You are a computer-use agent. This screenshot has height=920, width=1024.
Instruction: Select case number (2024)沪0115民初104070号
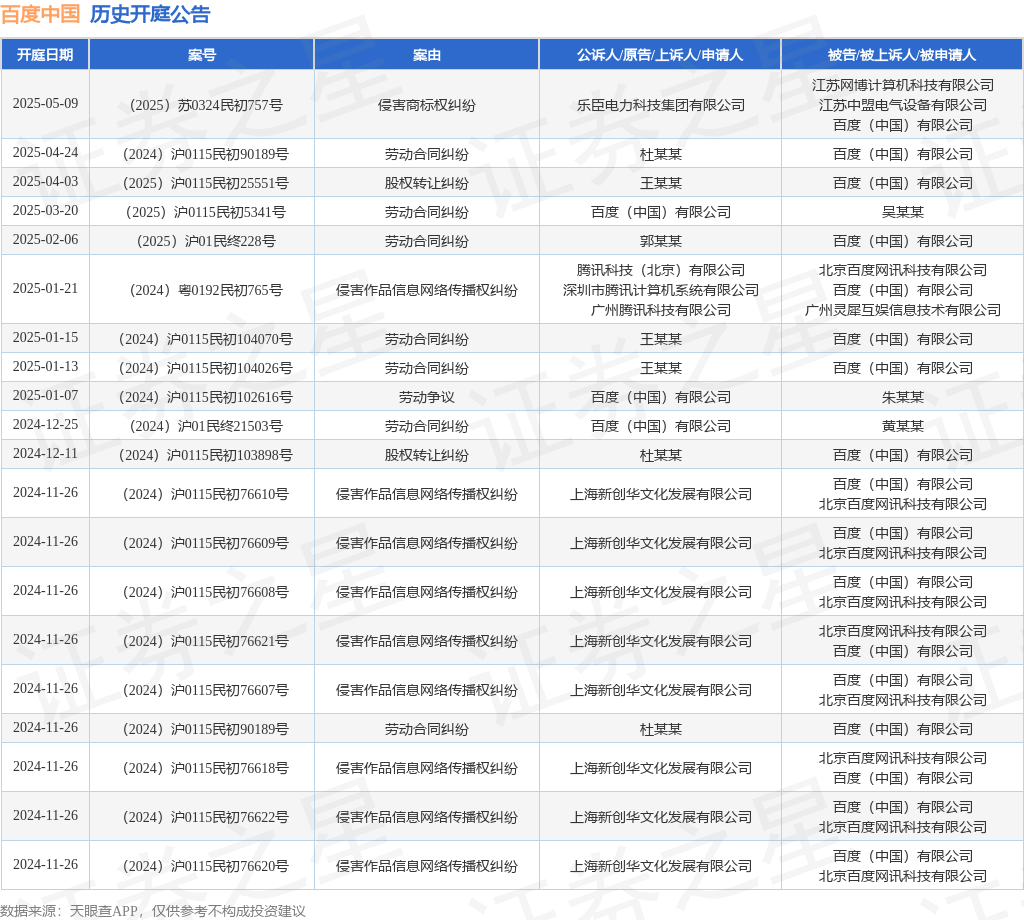(206, 339)
